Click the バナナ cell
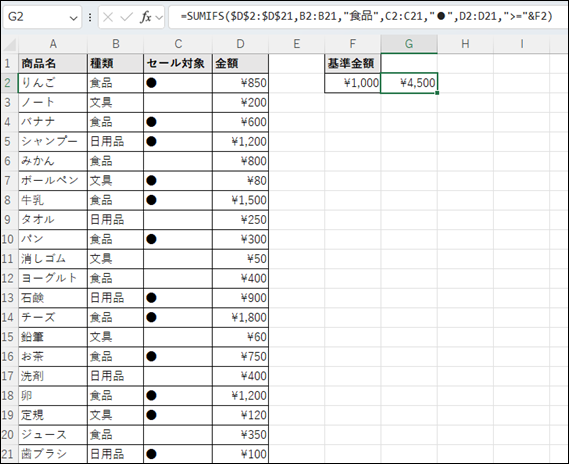Image resolution: width=569 pixels, height=464 pixels. tap(53, 122)
